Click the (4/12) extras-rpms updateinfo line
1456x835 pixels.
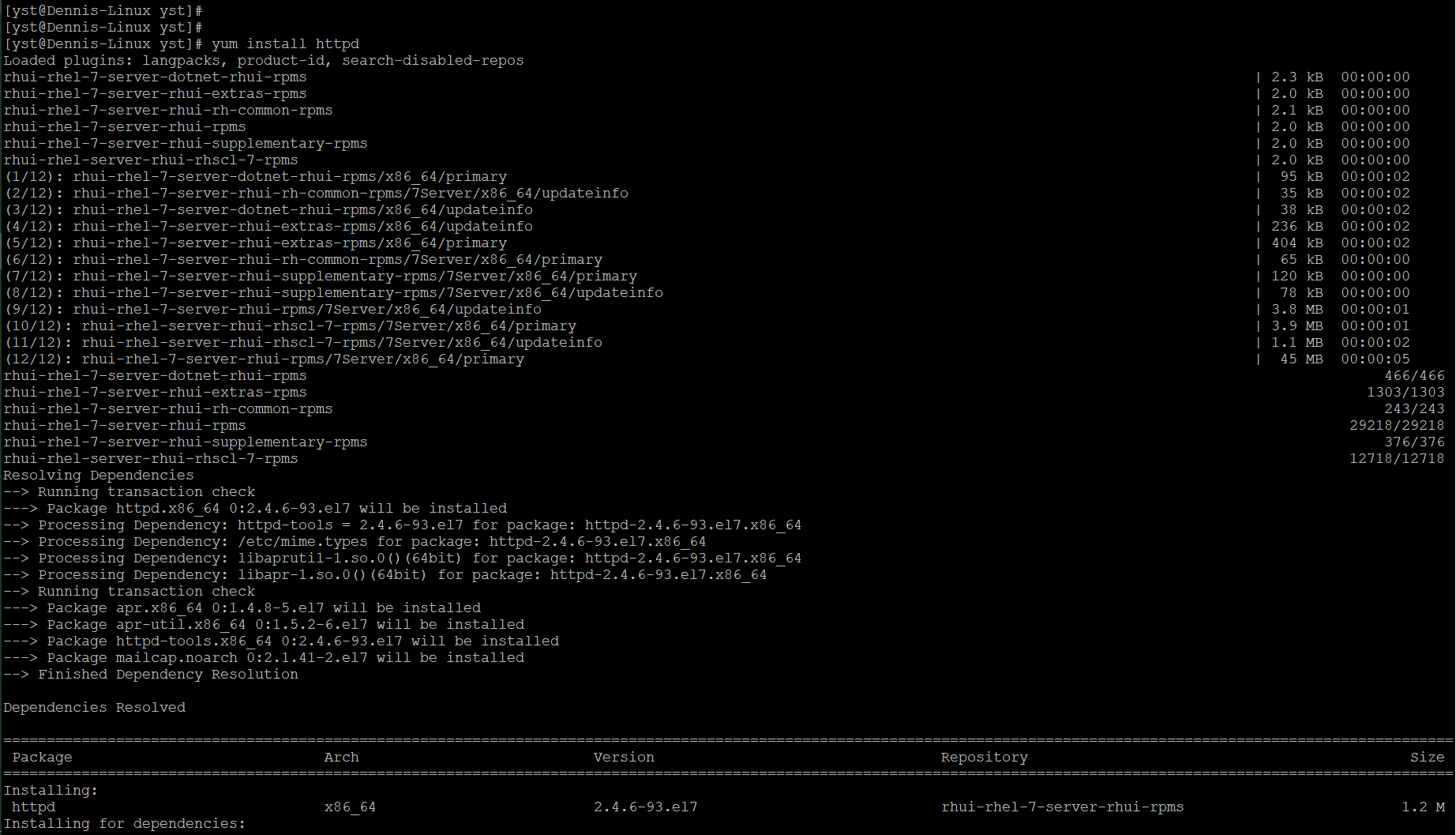pos(268,226)
